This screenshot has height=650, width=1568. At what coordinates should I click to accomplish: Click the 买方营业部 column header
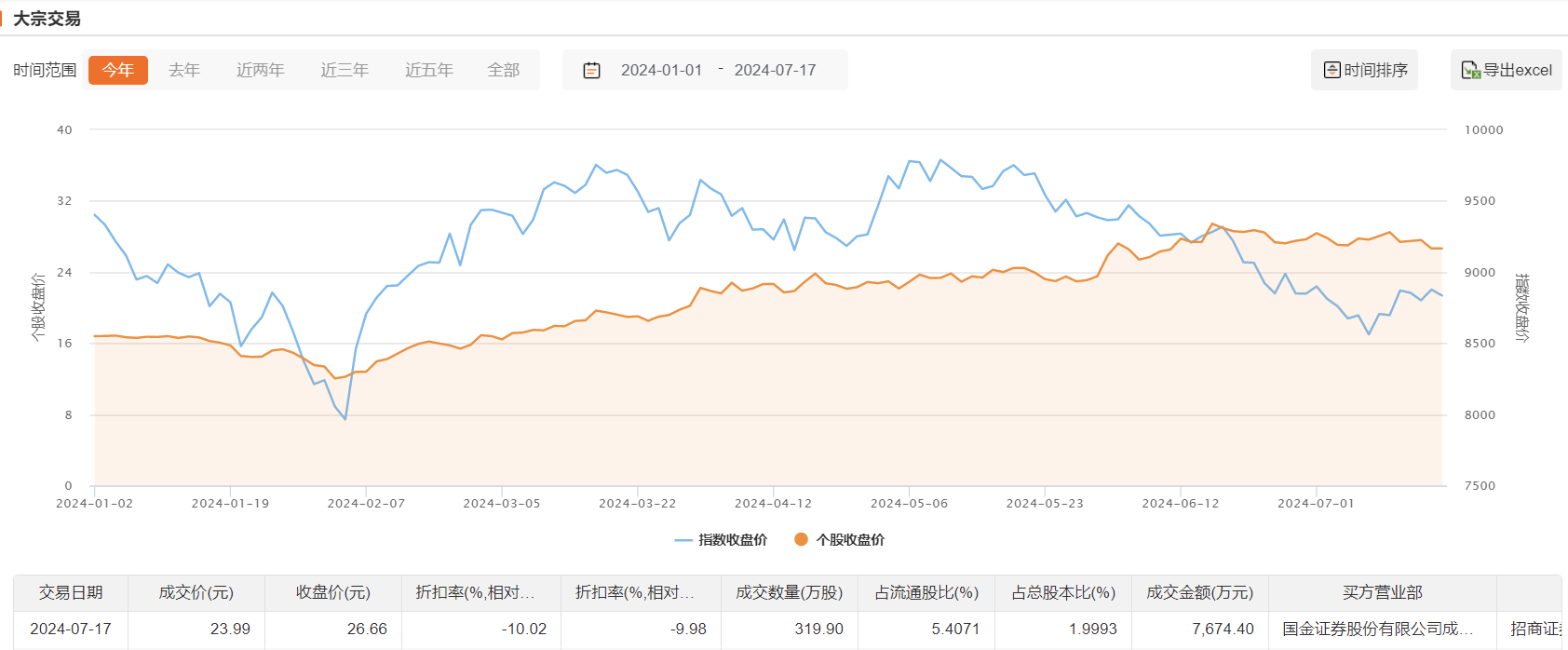coord(1382,592)
